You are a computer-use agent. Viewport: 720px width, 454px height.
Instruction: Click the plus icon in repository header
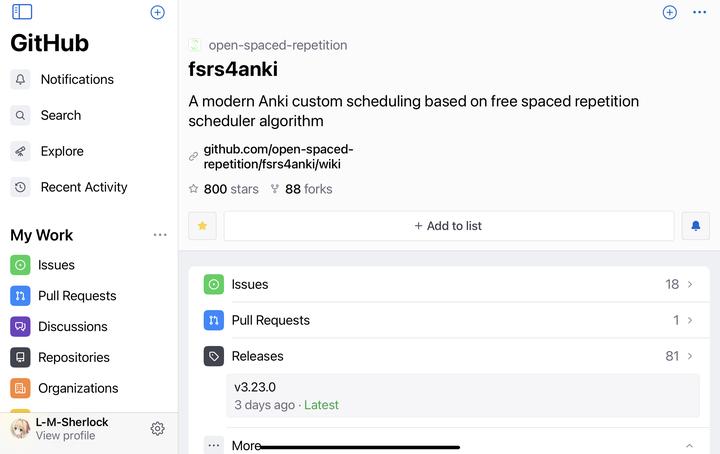coord(670,12)
